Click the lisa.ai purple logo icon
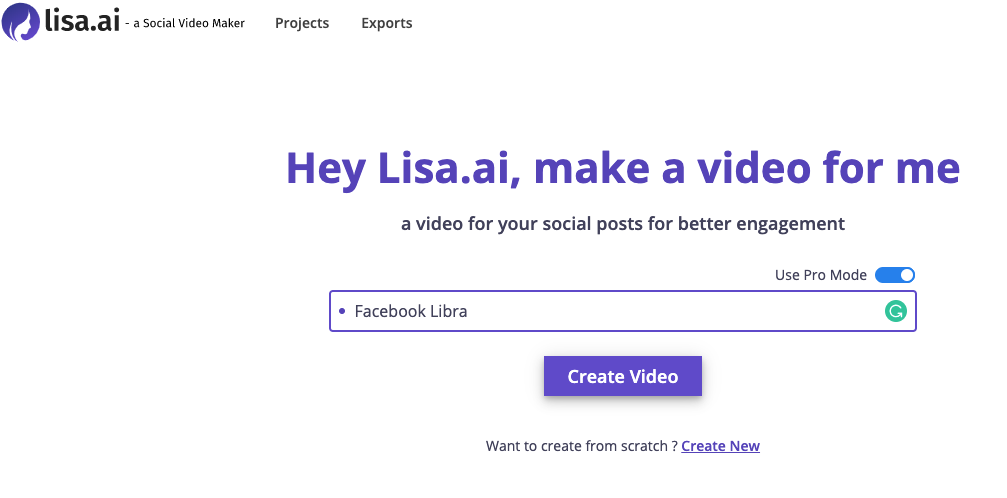 (x=21, y=21)
